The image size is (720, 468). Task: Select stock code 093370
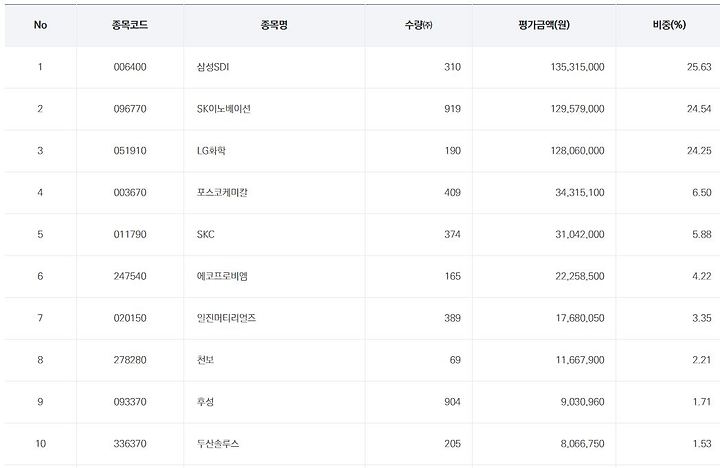point(130,402)
